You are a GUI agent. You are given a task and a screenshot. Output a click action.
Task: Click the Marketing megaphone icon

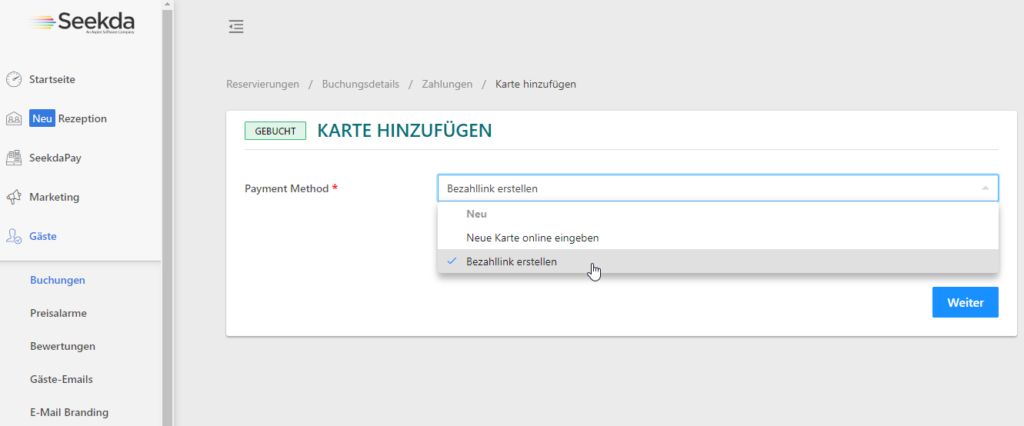pyautogui.click(x=14, y=197)
